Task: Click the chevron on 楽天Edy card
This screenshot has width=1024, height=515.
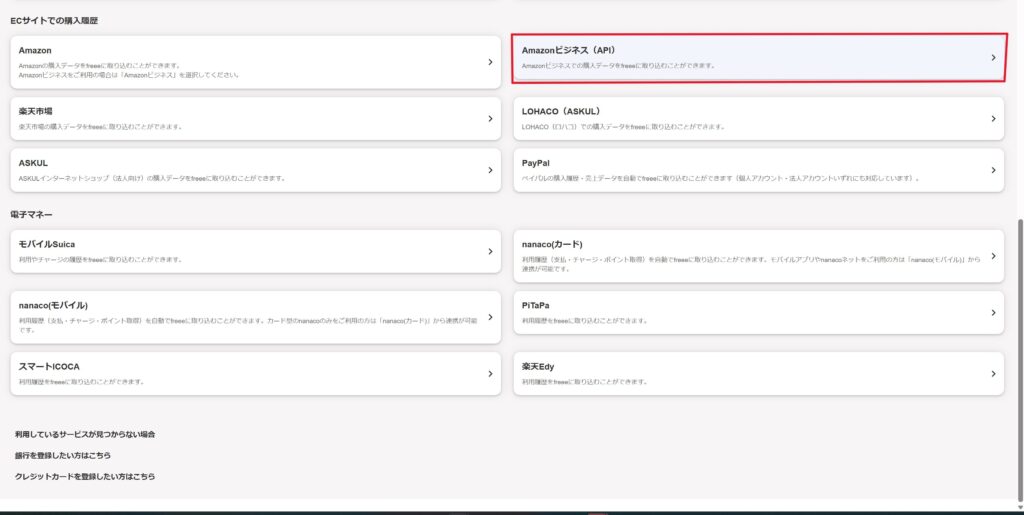Action: pyautogui.click(x=993, y=374)
